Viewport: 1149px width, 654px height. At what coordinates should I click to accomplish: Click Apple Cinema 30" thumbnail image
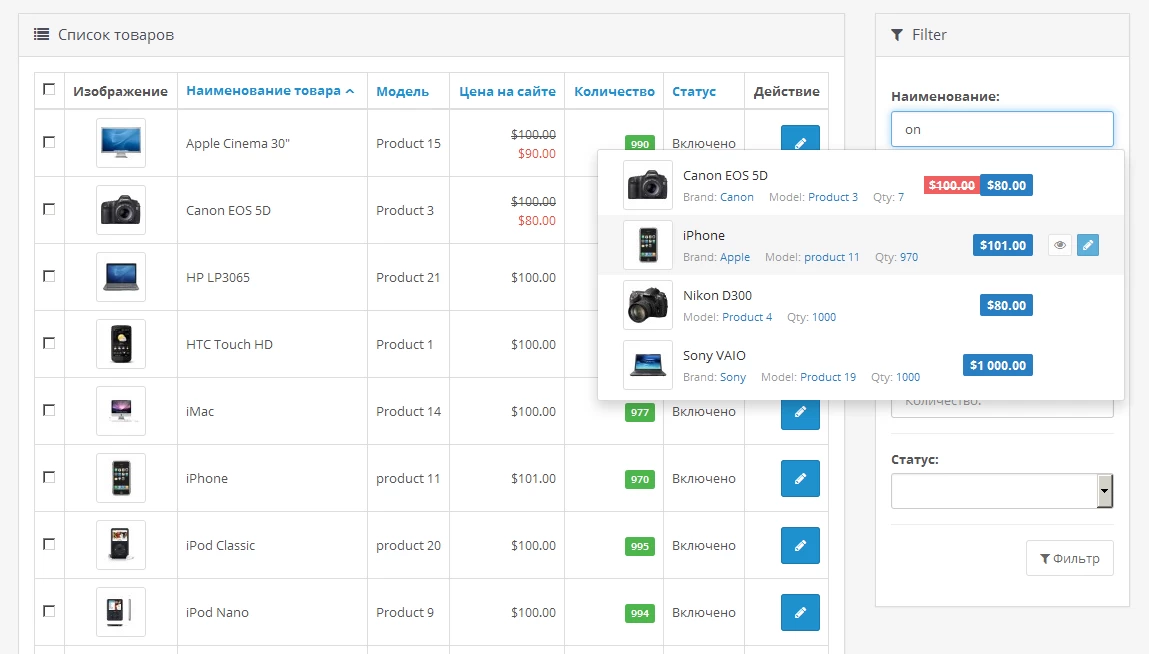[x=121, y=143]
